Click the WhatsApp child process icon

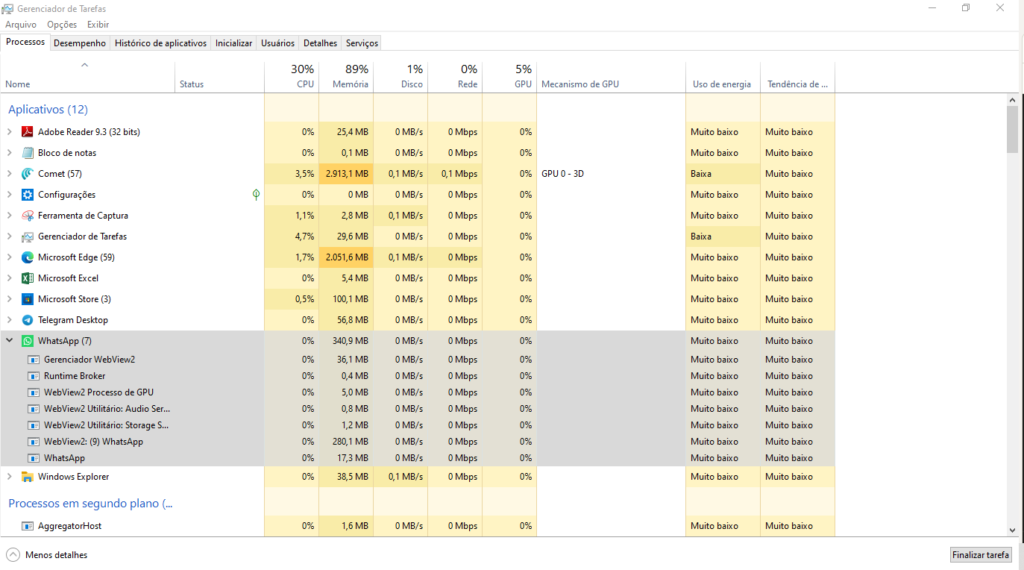[x=33, y=458]
